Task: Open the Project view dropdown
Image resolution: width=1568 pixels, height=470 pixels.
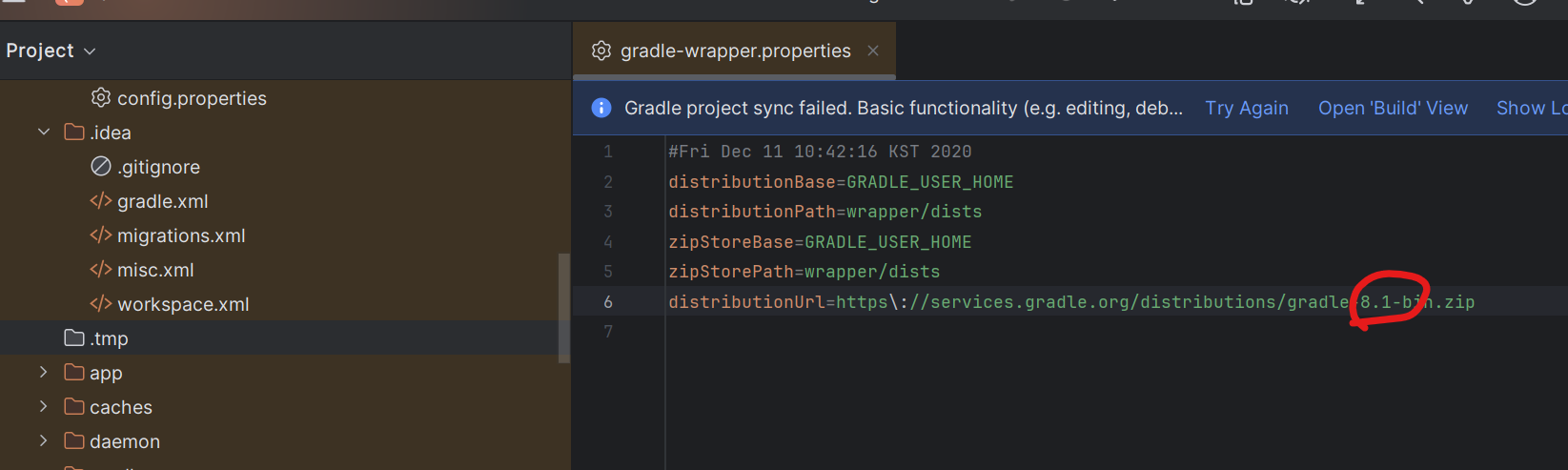Action: click(x=51, y=51)
